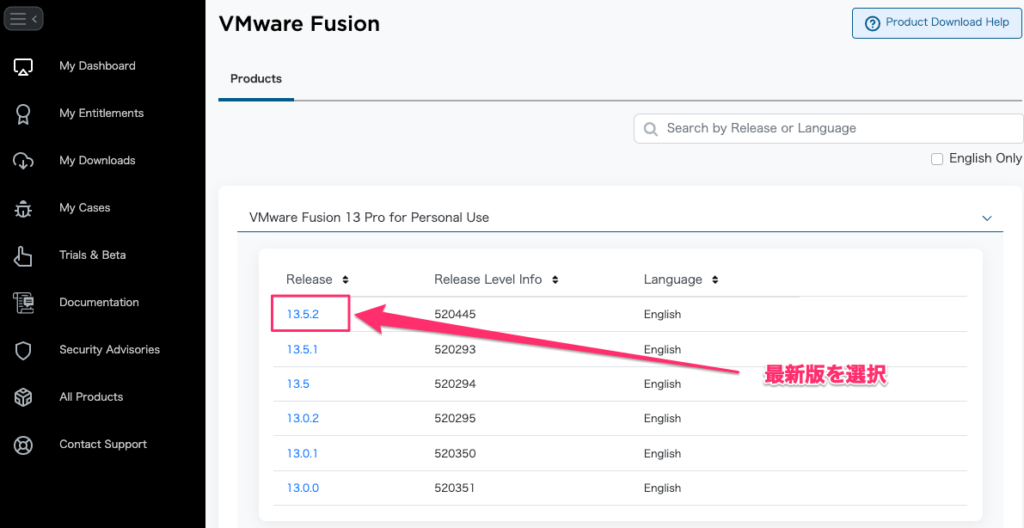Click the Trials & Beta hand icon
This screenshot has height=528, width=1024.
(x=24, y=256)
